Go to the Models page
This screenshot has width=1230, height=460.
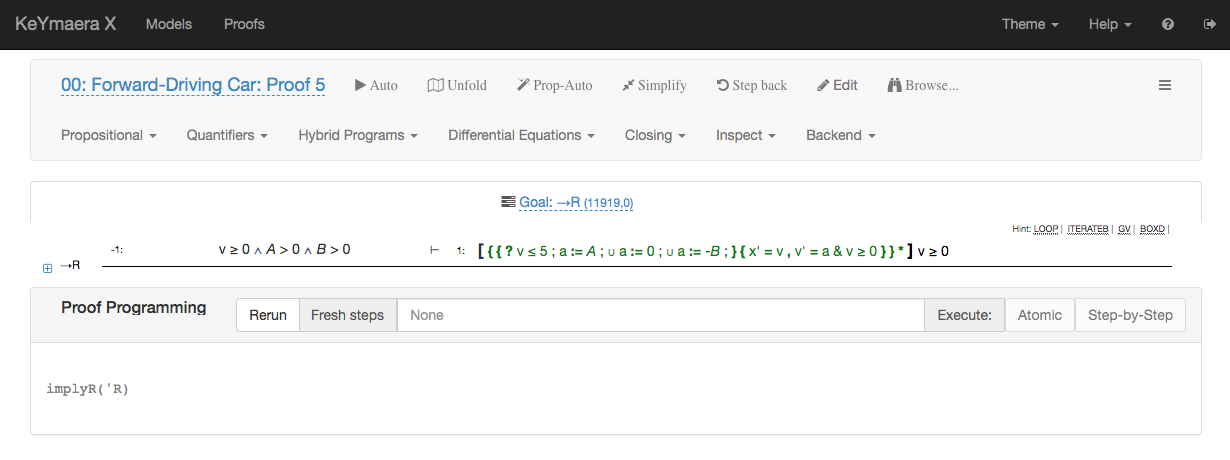click(169, 24)
